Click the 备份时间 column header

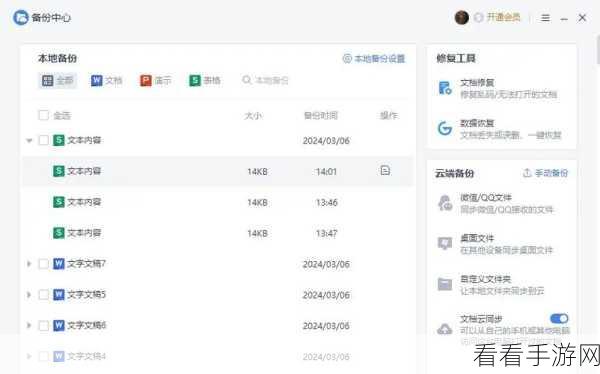321,115
